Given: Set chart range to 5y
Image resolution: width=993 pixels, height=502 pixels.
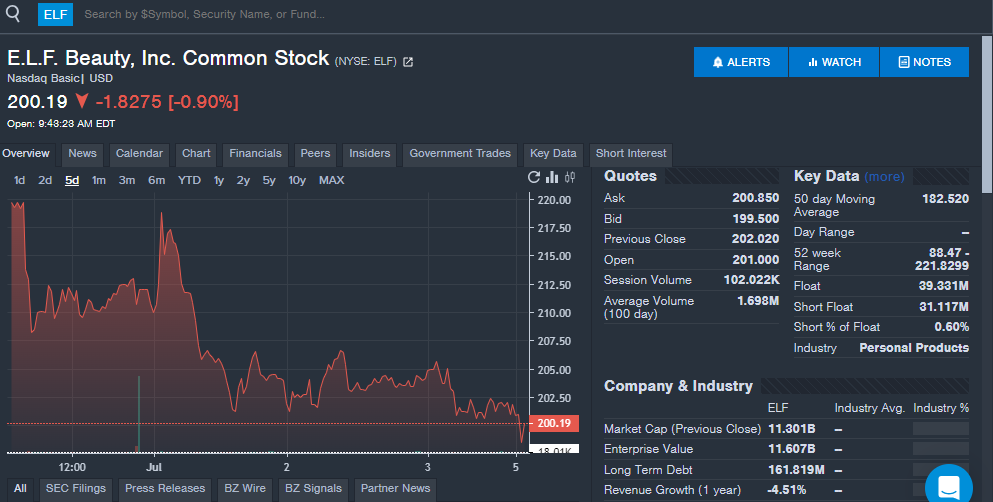Looking at the screenshot, I should point(269,180).
